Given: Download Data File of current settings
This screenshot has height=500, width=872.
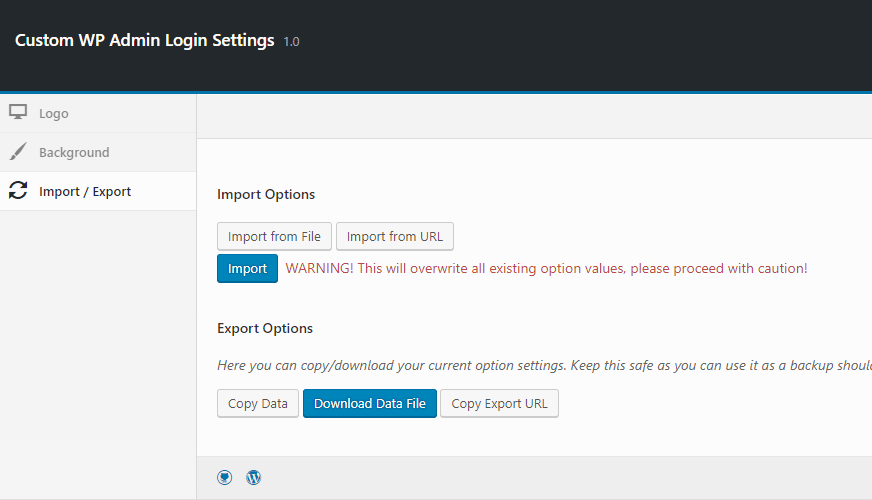Looking at the screenshot, I should pyautogui.click(x=370, y=403).
